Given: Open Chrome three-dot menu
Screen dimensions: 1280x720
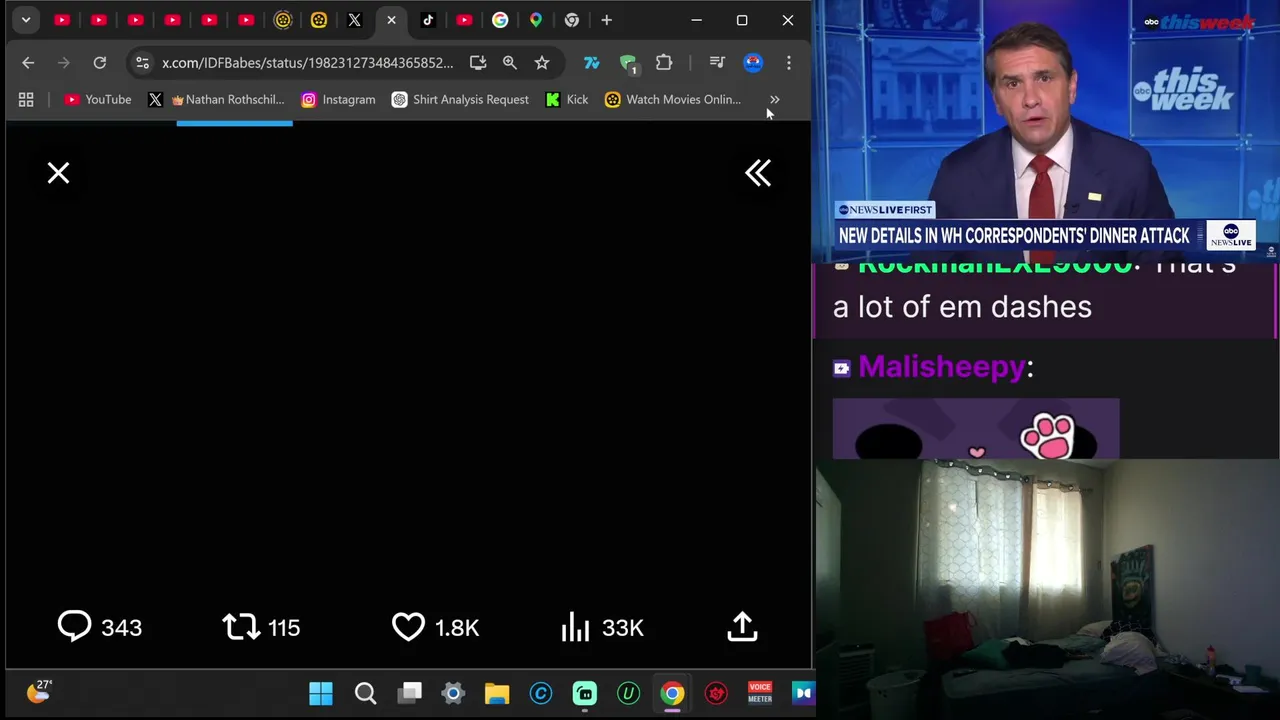Looking at the screenshot, I should (789, 63).
